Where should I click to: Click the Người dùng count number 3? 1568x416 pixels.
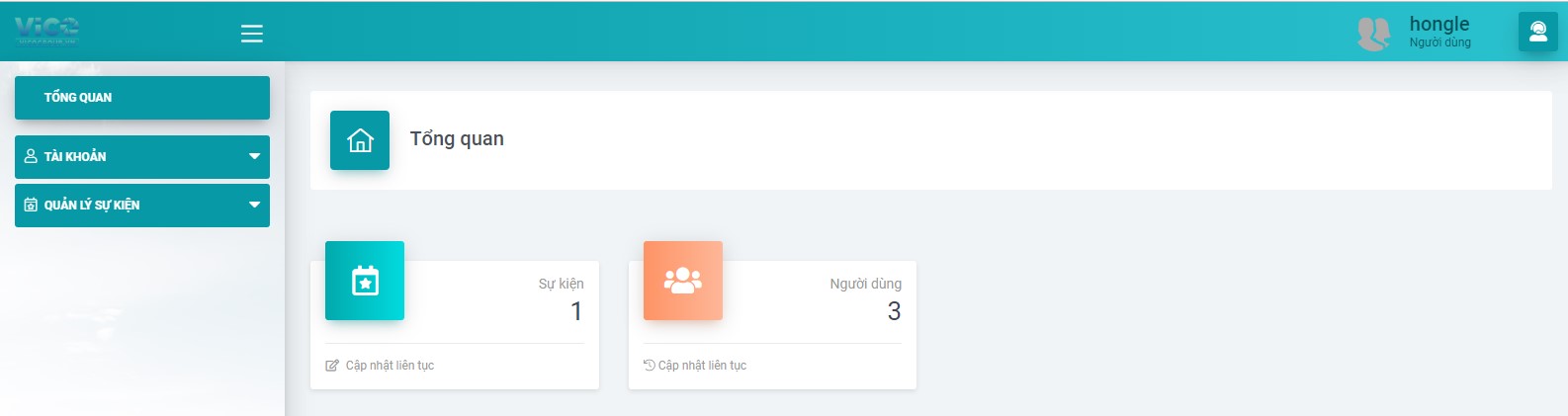click(x=894, y=311)
